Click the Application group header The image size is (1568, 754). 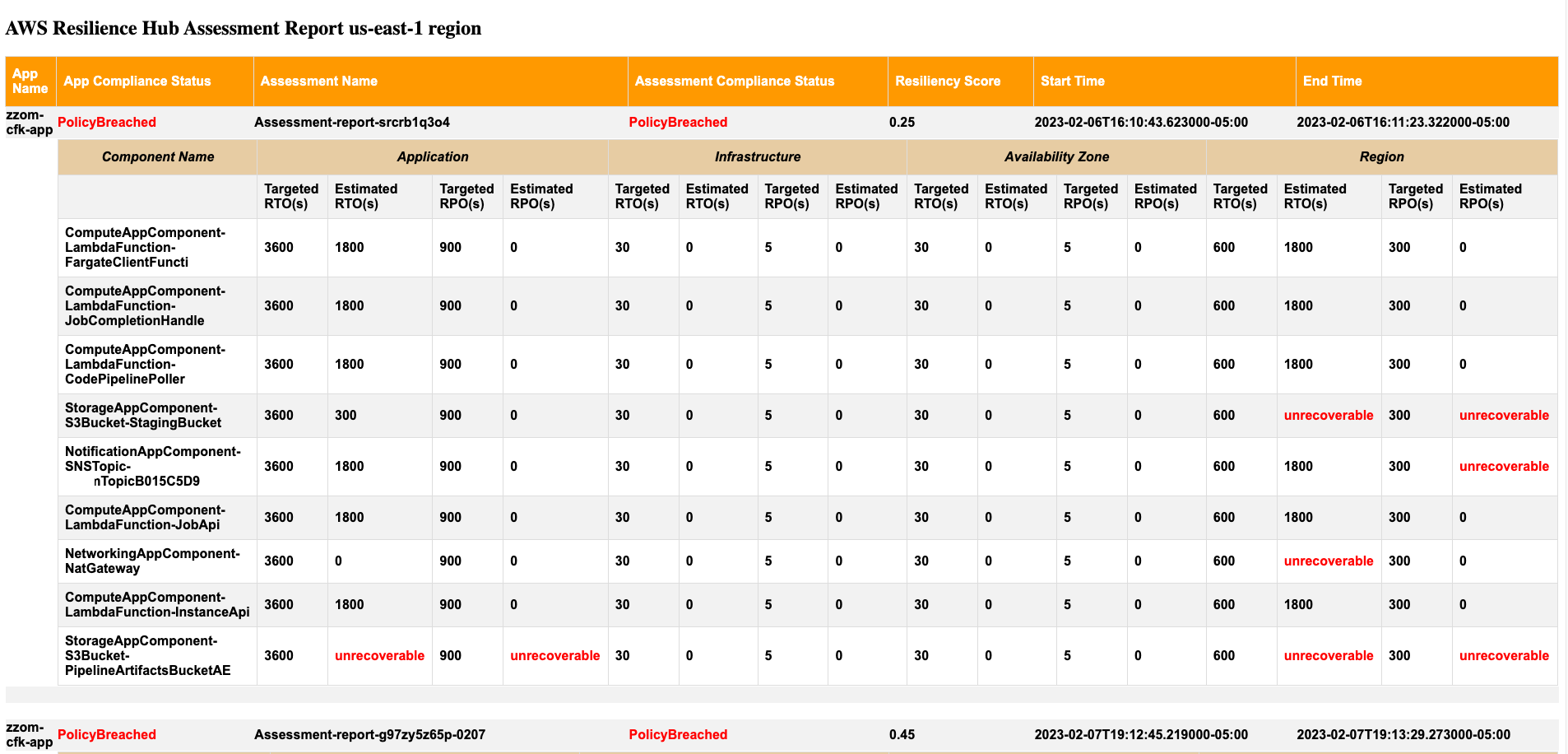pyautogui.click(x=433, y=157)
